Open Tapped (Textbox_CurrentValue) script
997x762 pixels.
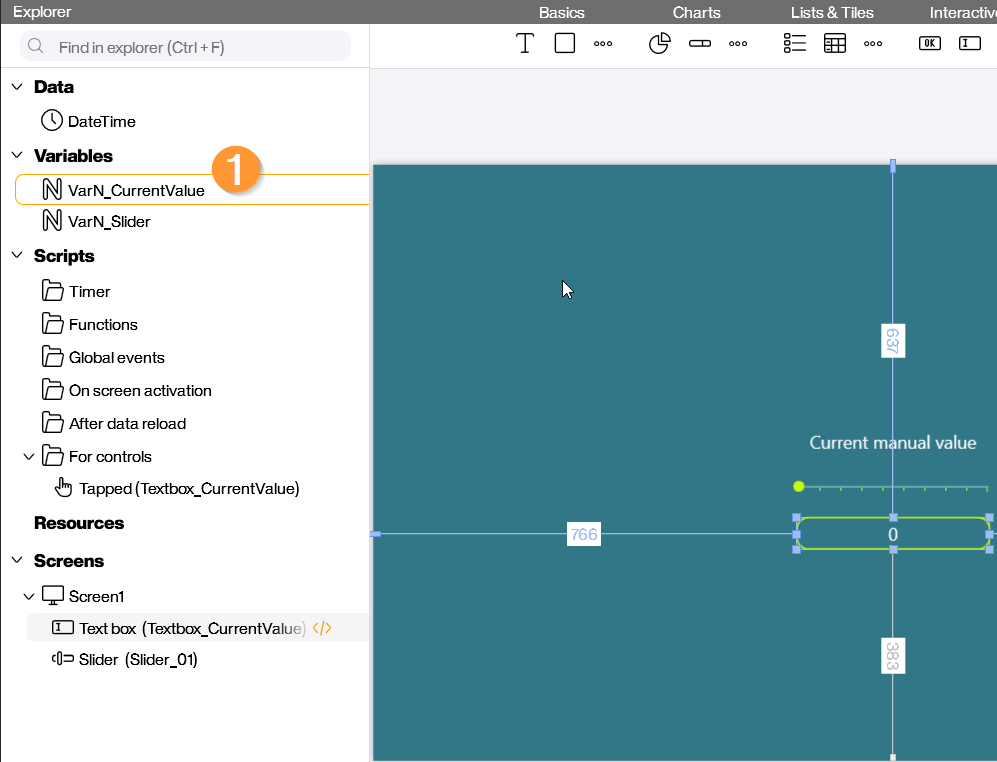coord(188,489)
